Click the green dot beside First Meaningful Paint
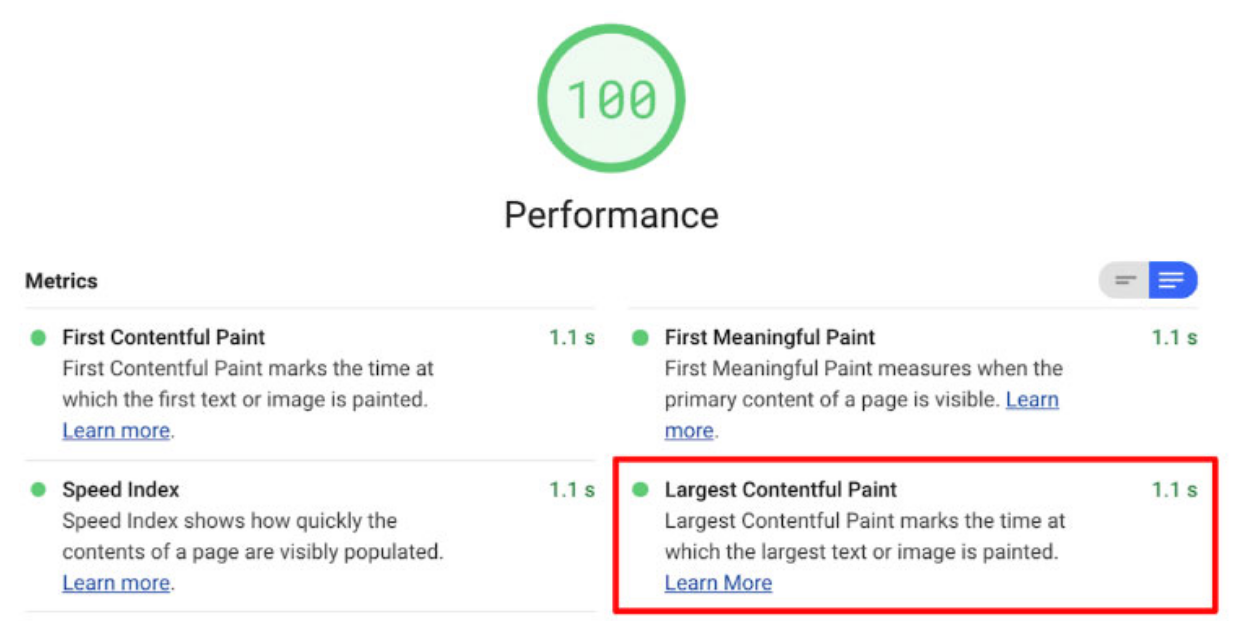Viewport: 1239px width, 621px height. click(641, 338)
